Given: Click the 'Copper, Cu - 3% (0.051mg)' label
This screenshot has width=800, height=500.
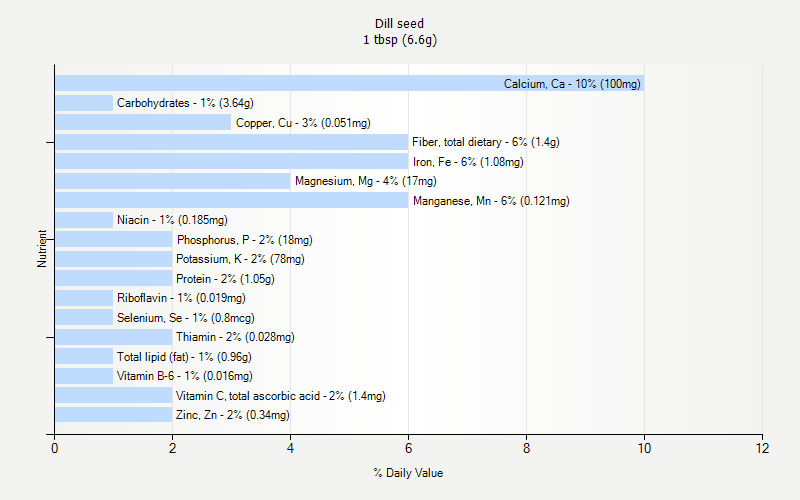Looking at the screenshot, I should [303, 123].
